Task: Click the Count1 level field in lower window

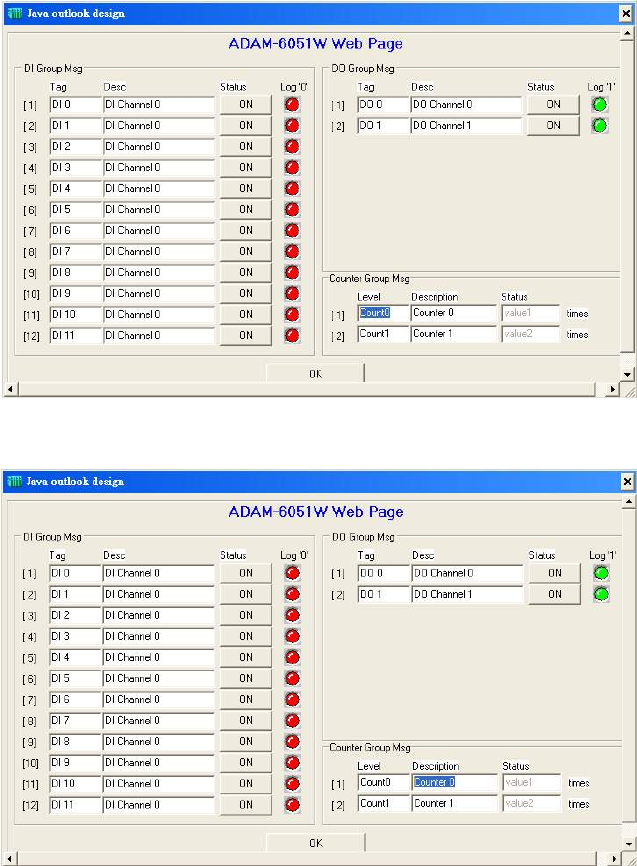Action: pyautogui.click(x=384, y=804)
